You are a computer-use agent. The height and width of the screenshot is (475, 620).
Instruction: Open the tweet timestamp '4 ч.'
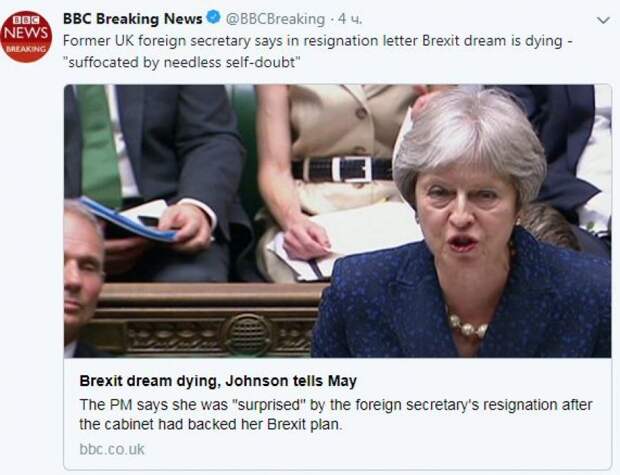click(x=350, y=19)
